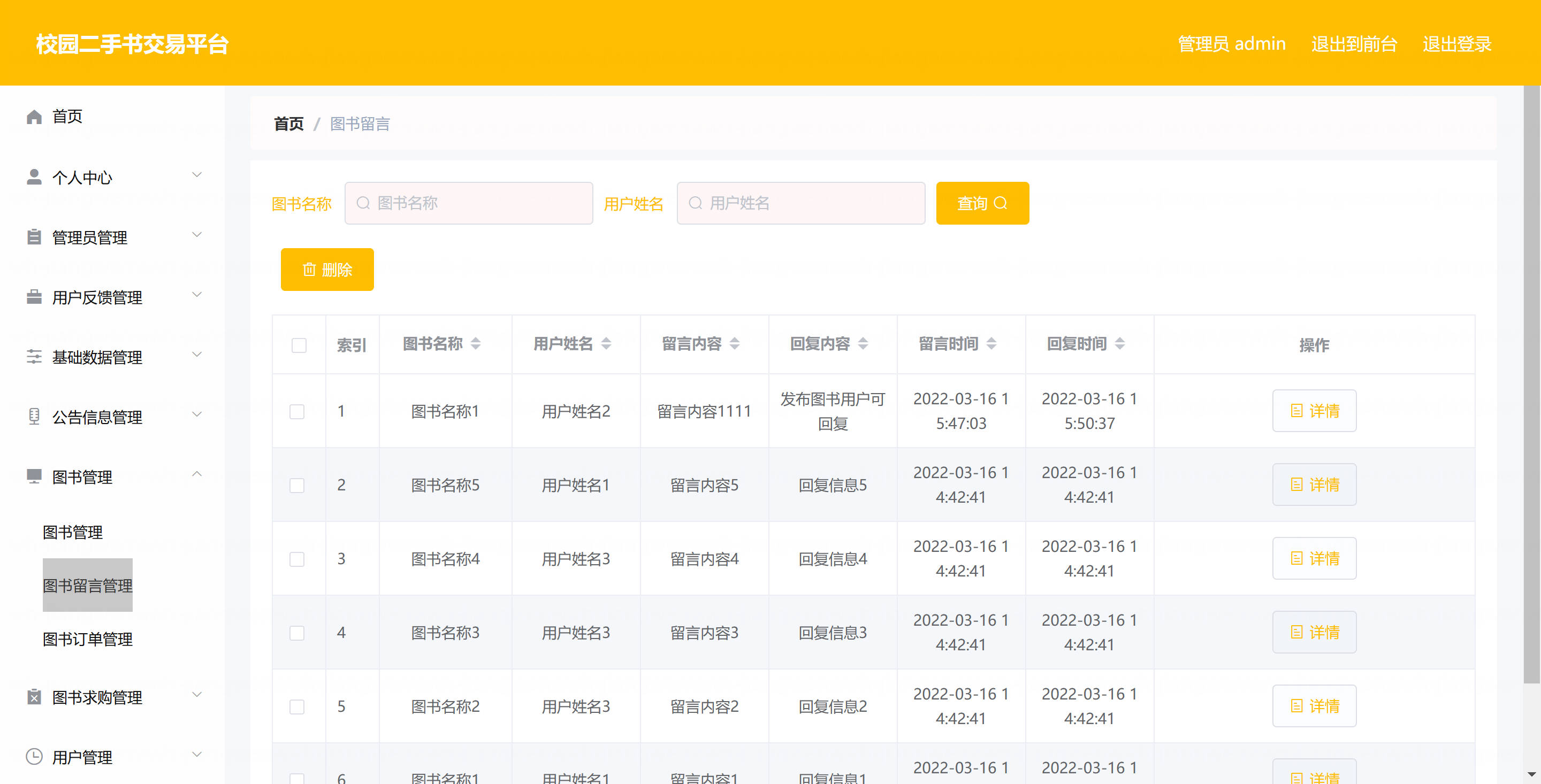This screenshot has height=784, width=1541.
Task: Expand the 公告信息管理 menu chevron
Action: click(x=196, y=414)
